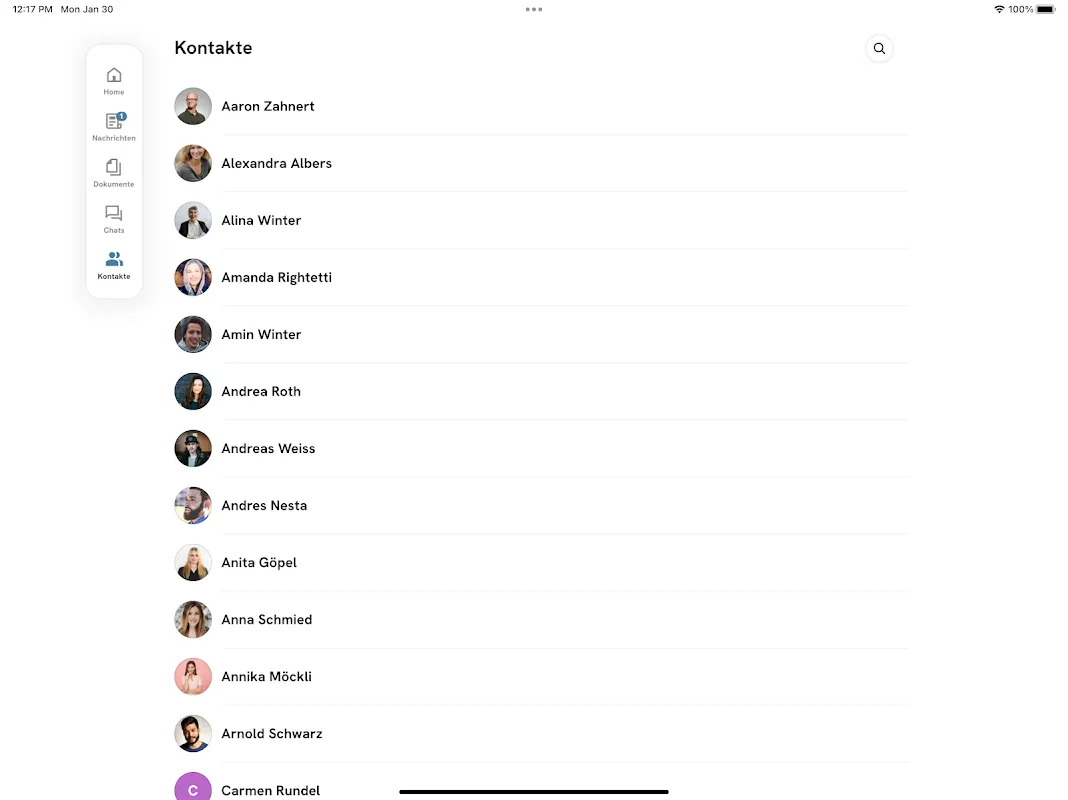Click the search magnifier icon
Image resolution: width=1068 pixels, height=800 pixels.
click(x=879, y=48)
